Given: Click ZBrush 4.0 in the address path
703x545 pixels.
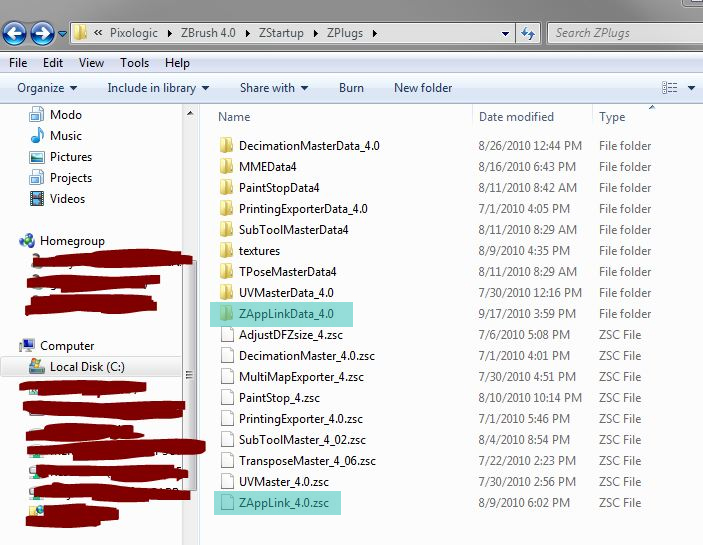Looking at the screenshot, I should (208, 33).
